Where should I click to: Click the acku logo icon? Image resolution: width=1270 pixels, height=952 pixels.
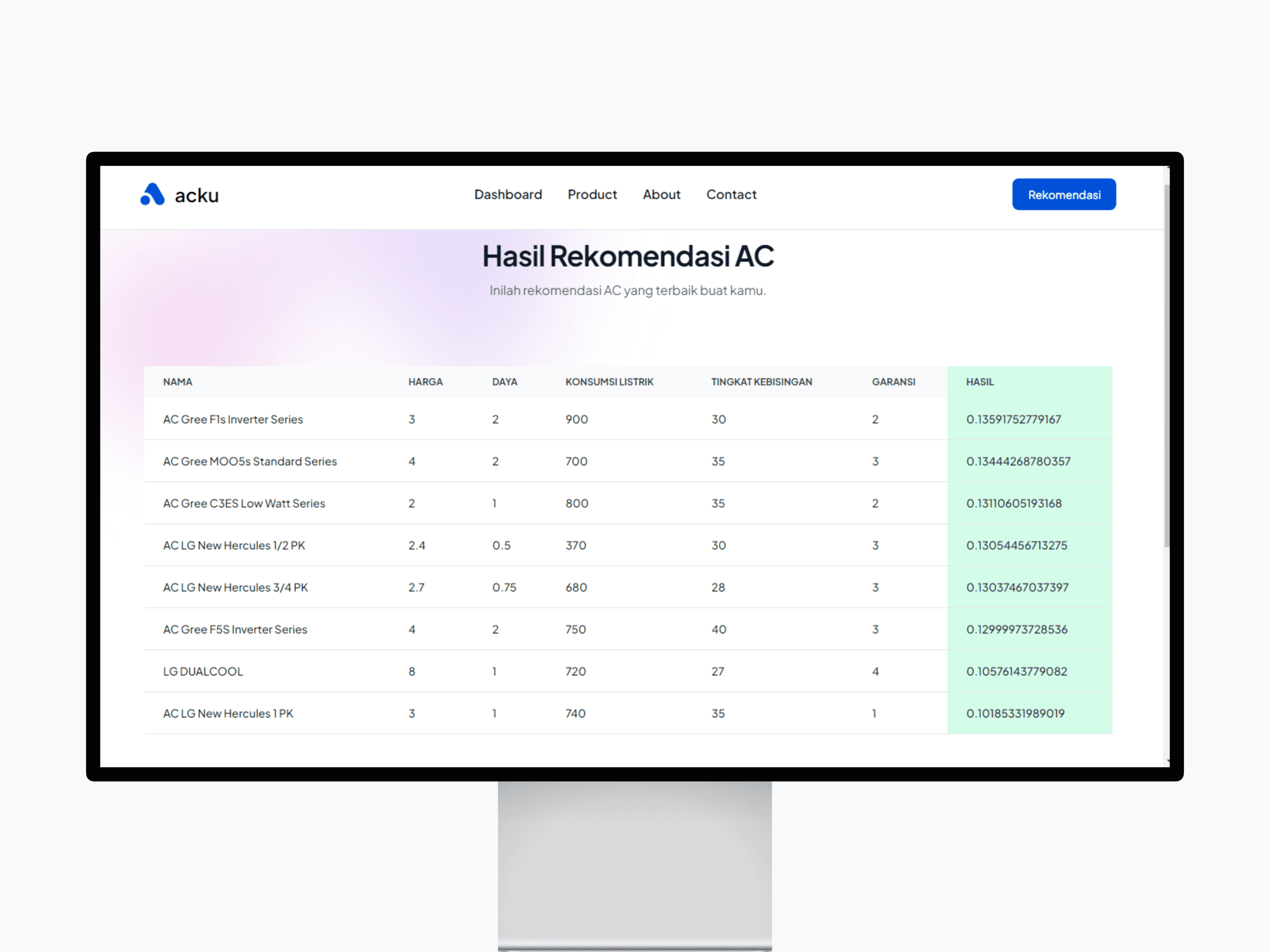coord(152,194)
